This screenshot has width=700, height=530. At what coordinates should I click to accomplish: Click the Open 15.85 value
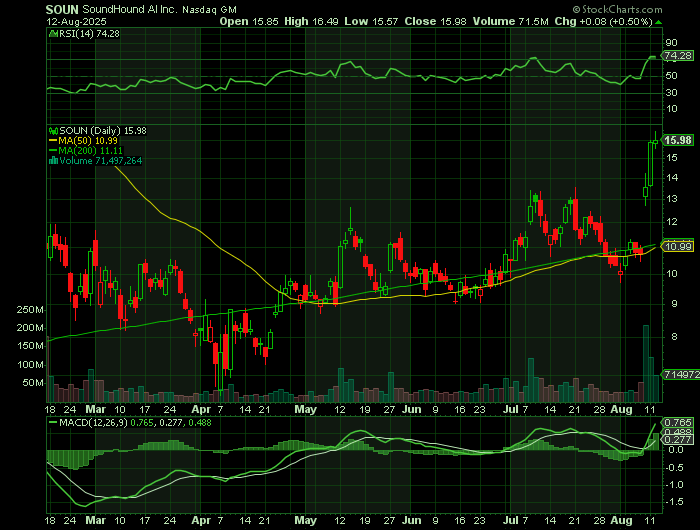point(249,21)
